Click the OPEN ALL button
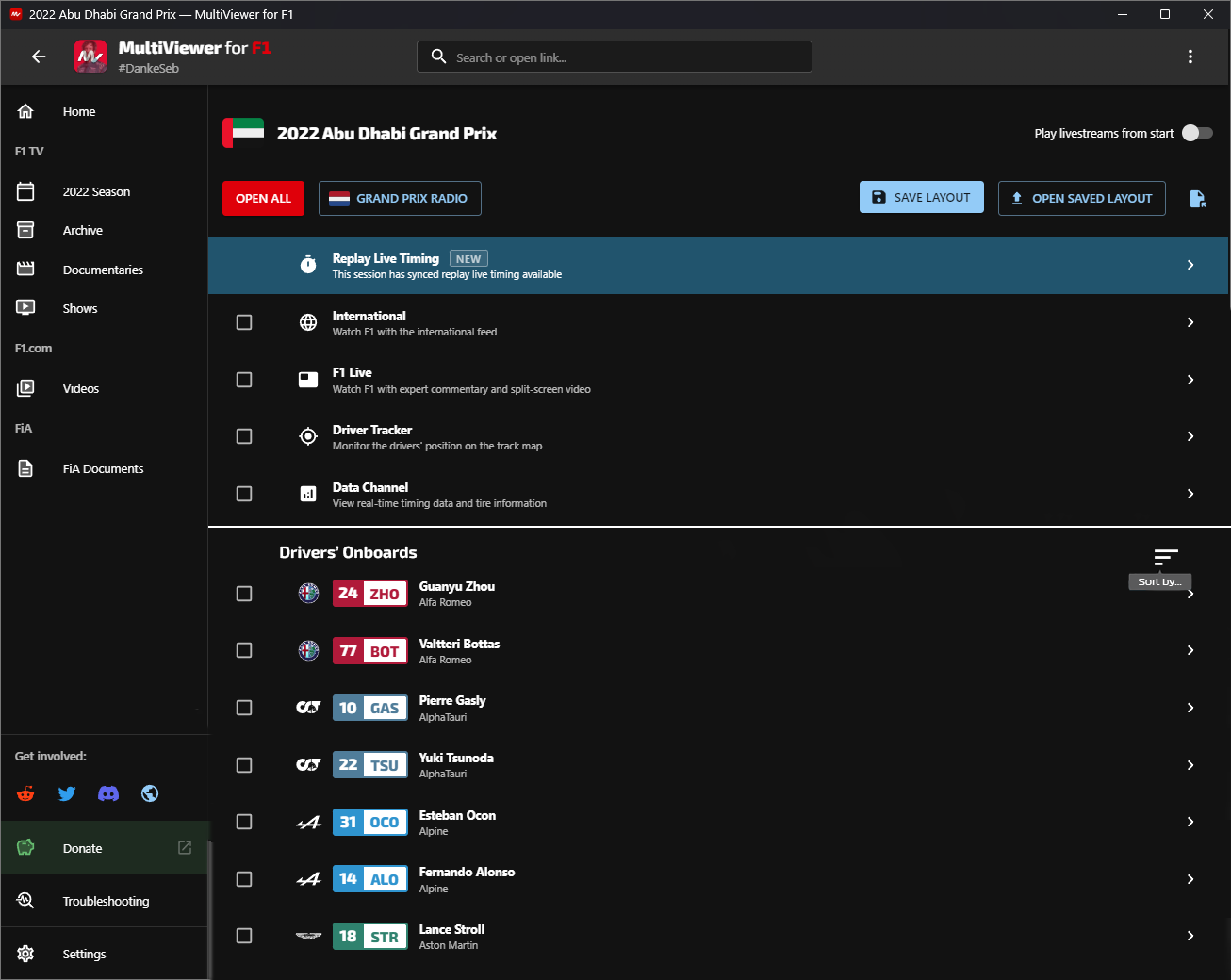This screenshot has height=980, width=1231. pyautogui.click(x=263, y=198)
